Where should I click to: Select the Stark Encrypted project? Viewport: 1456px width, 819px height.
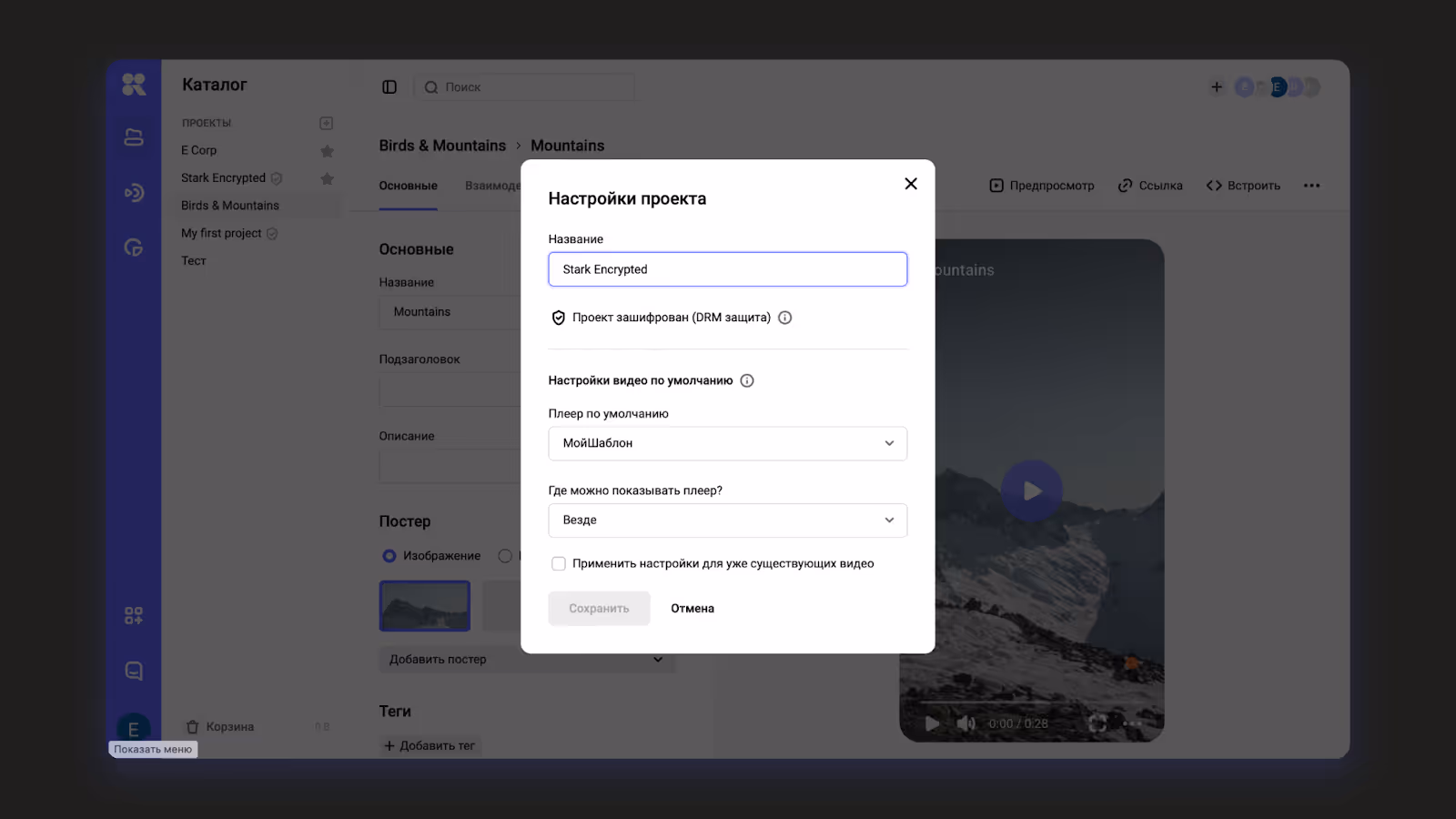click(x=223, y=178)
